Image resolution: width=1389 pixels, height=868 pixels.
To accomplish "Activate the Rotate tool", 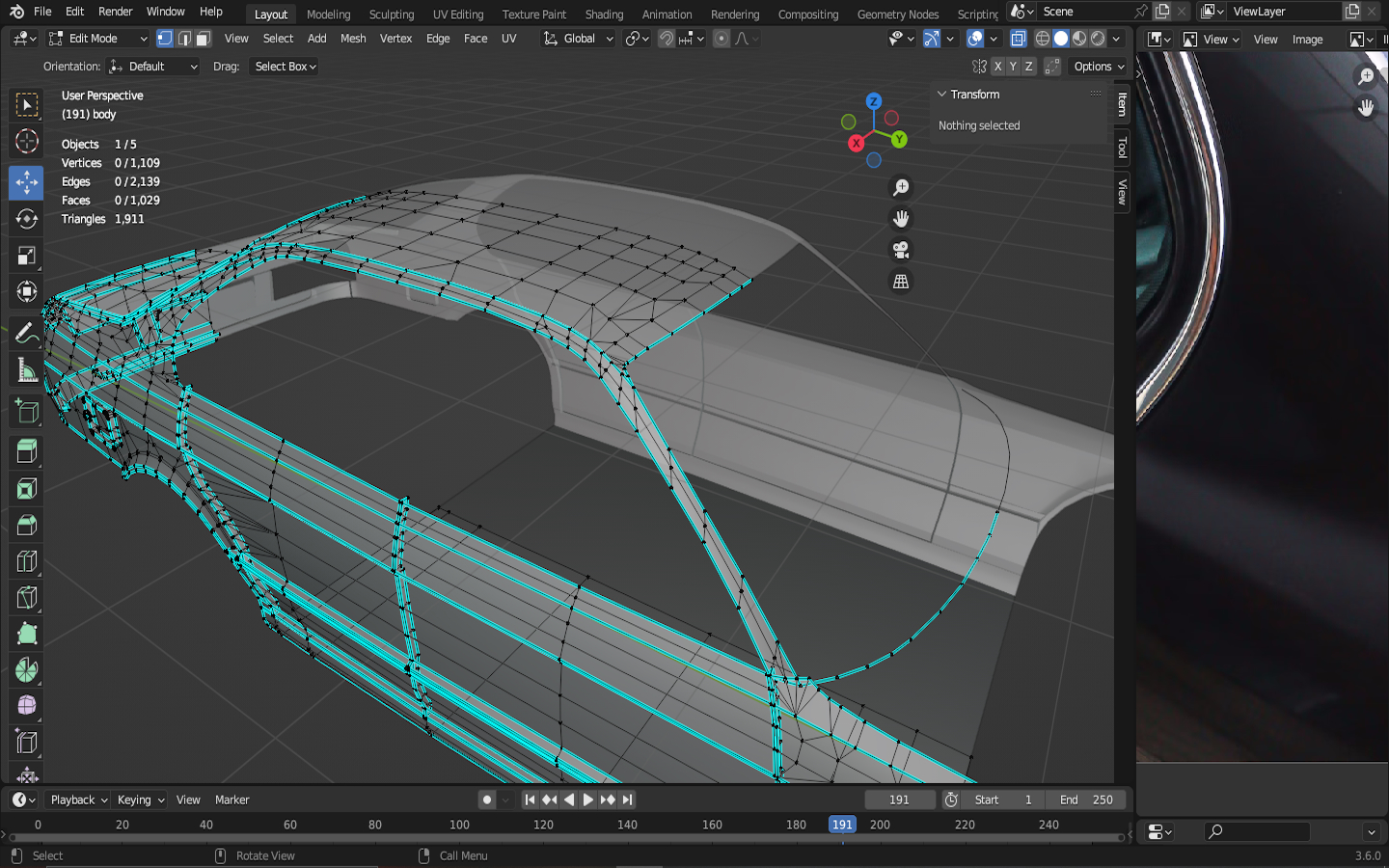I will point(26,219).
